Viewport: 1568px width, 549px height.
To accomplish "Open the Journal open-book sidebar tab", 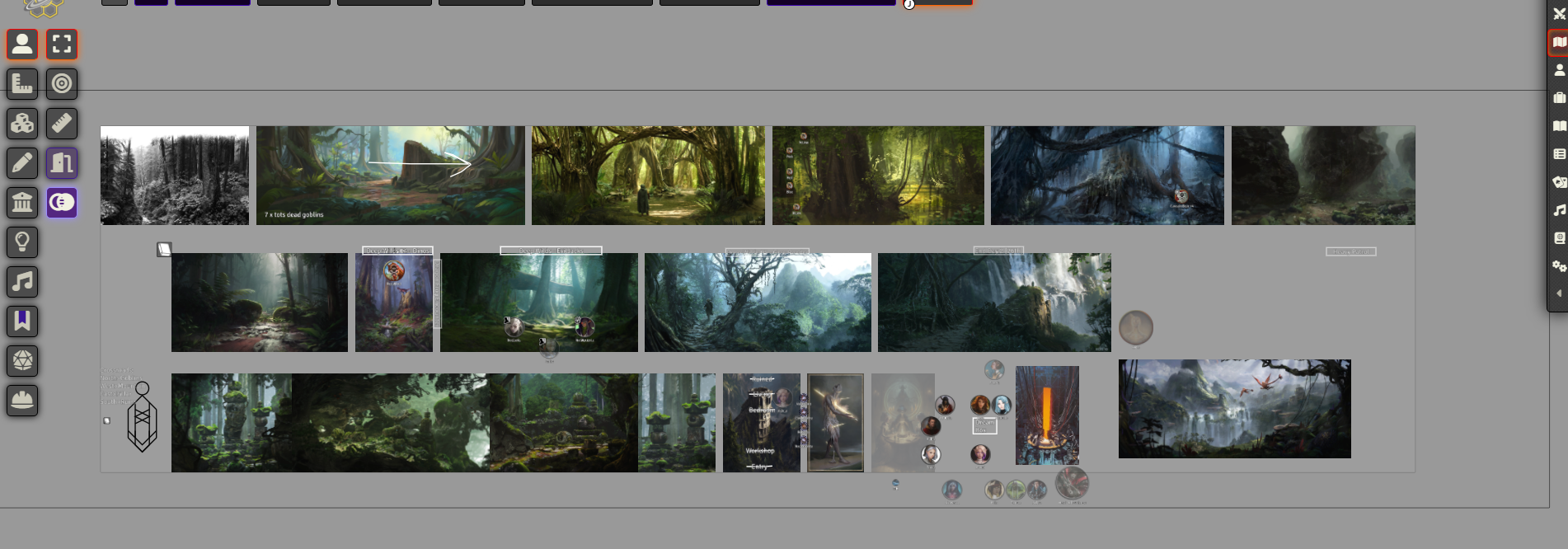I will (x=1559, y=126).
